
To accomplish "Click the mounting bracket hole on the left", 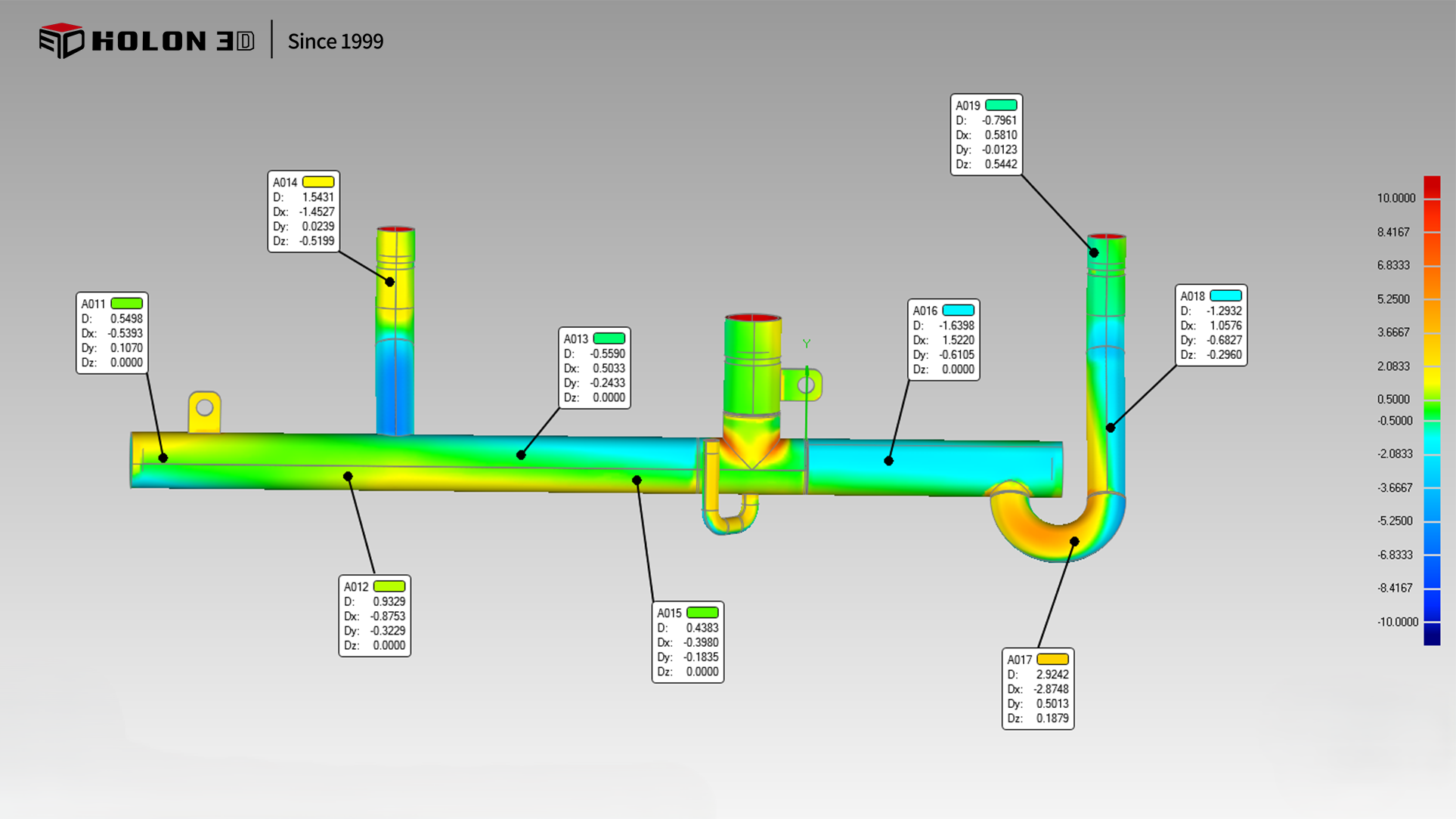I will 204,408.
